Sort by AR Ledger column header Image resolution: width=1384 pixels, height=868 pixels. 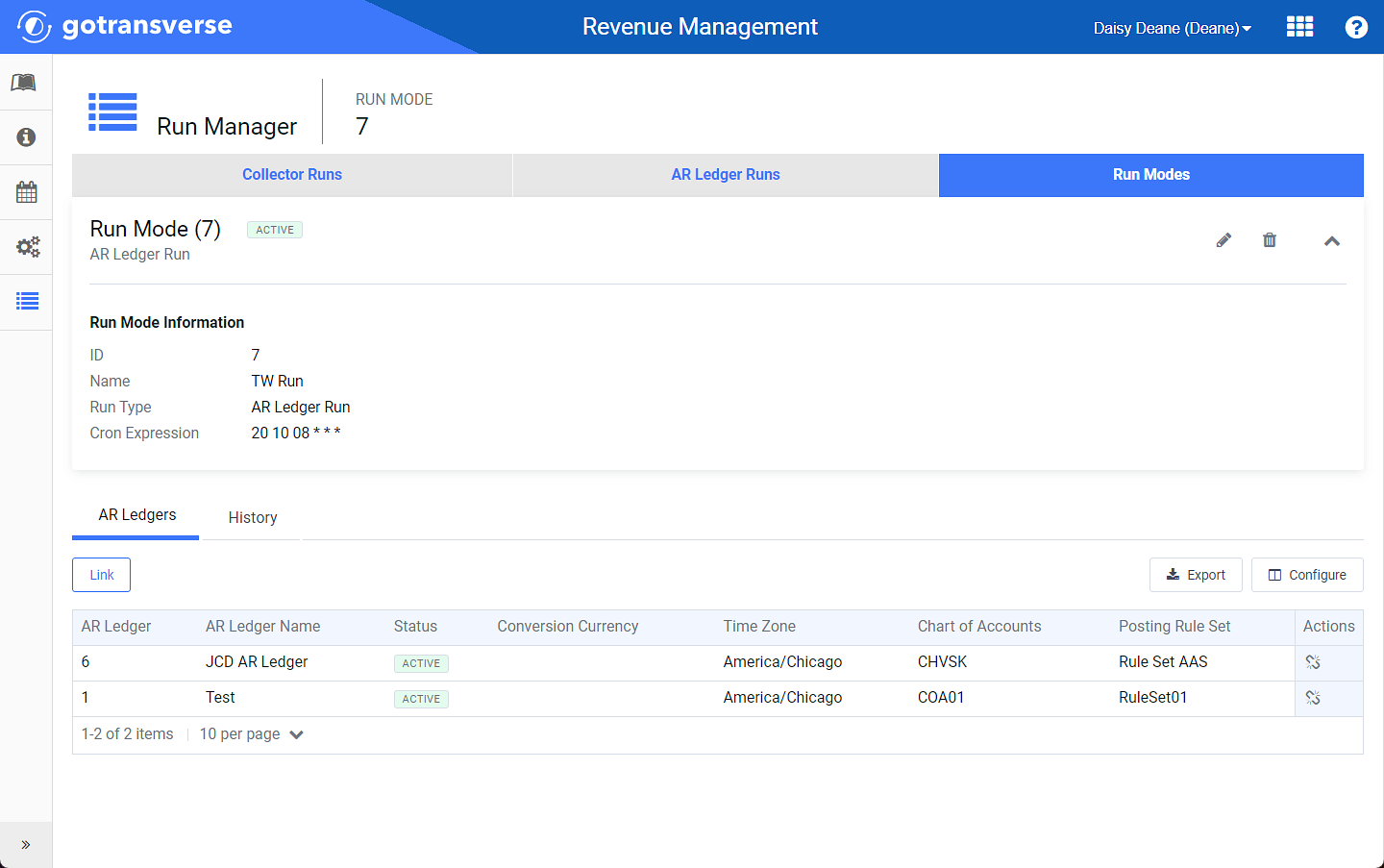pyautogui.click(x=116, y=627)
